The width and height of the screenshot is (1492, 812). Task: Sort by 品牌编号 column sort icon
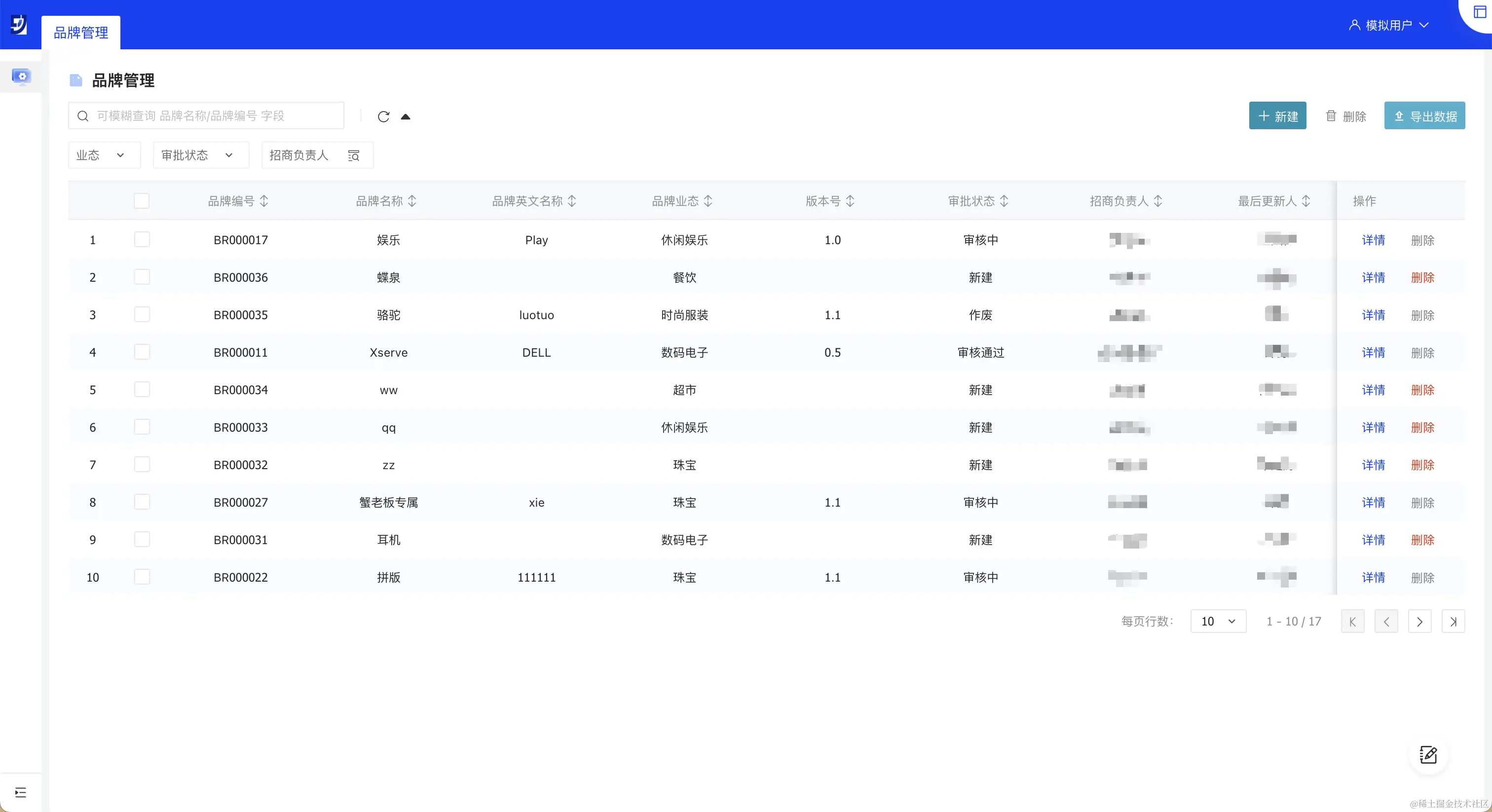[264, 201]
